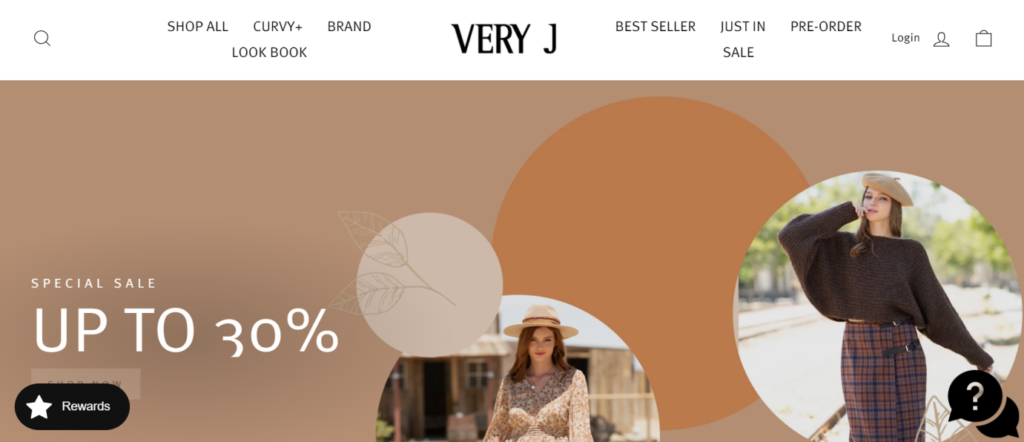1024x442 pixels.
Task: Open the Rewards button
Action: [x=72, y=407]
